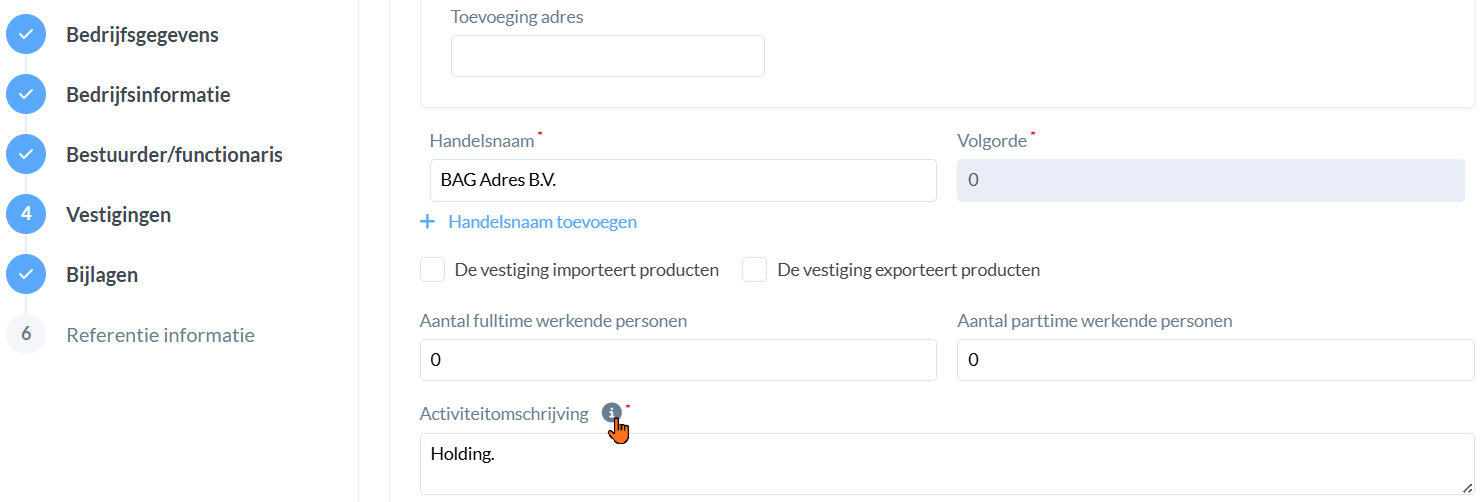This screenshot has height=502, width=1482.
Task: Click the Bijlagen checkmark step icon
Action: (x=26, y=274)
